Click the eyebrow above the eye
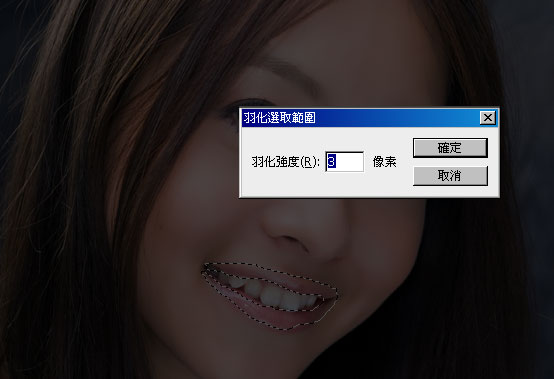 pyautogui.click(x=283, y=71)
